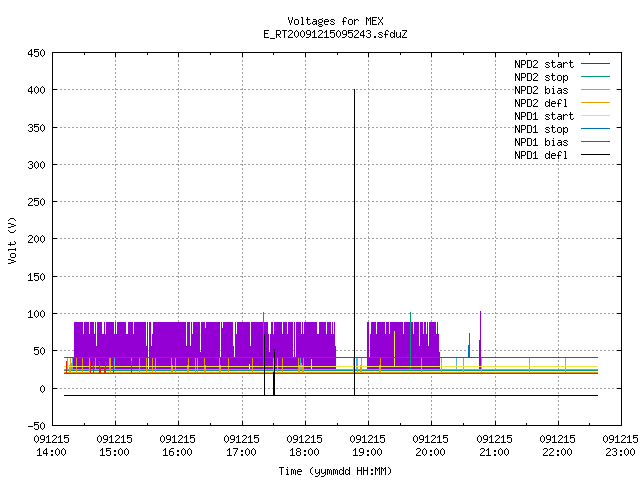Select the NPD2 start legend label
Image resolution: width=640 pixels, height=480 pixels.
click(544, 64)
